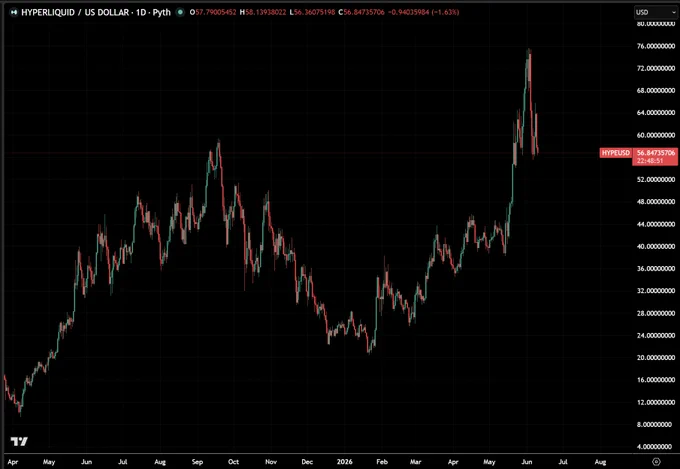Click the Oct label on time axis

point(233,462)
